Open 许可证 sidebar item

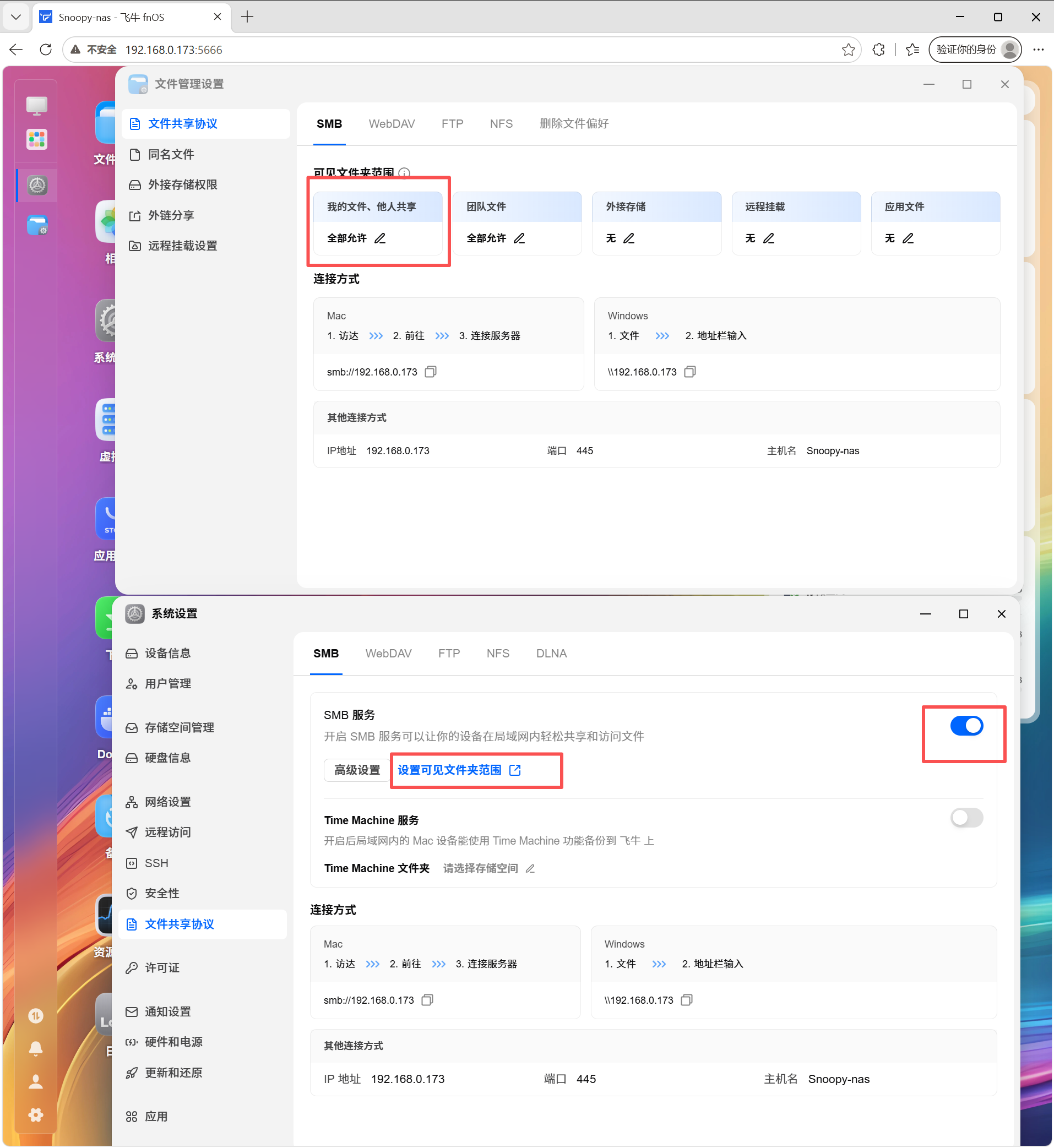point(203,968)
